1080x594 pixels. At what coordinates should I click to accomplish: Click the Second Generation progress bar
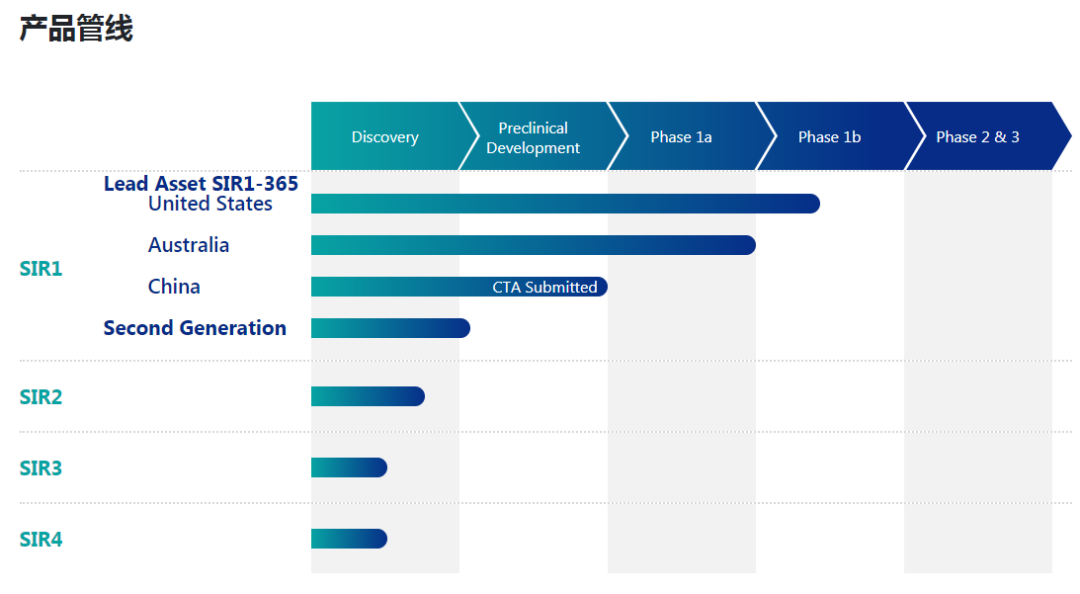click(x=390, y=328)
